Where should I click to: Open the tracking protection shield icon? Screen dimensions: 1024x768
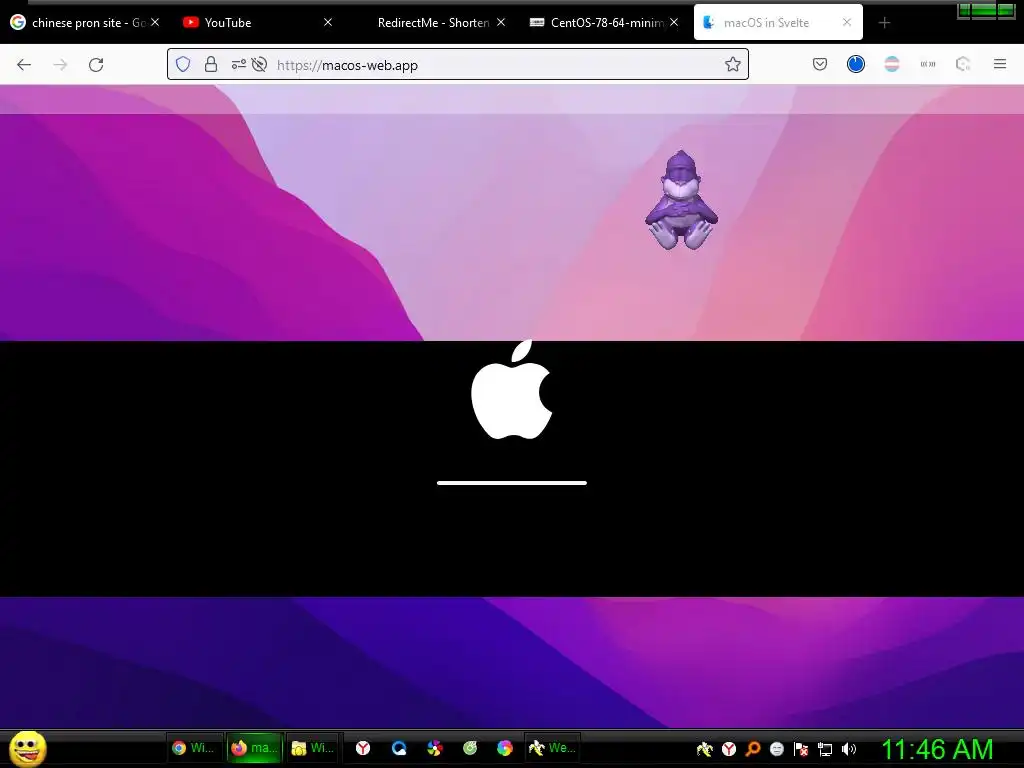(x=183, y=64)
